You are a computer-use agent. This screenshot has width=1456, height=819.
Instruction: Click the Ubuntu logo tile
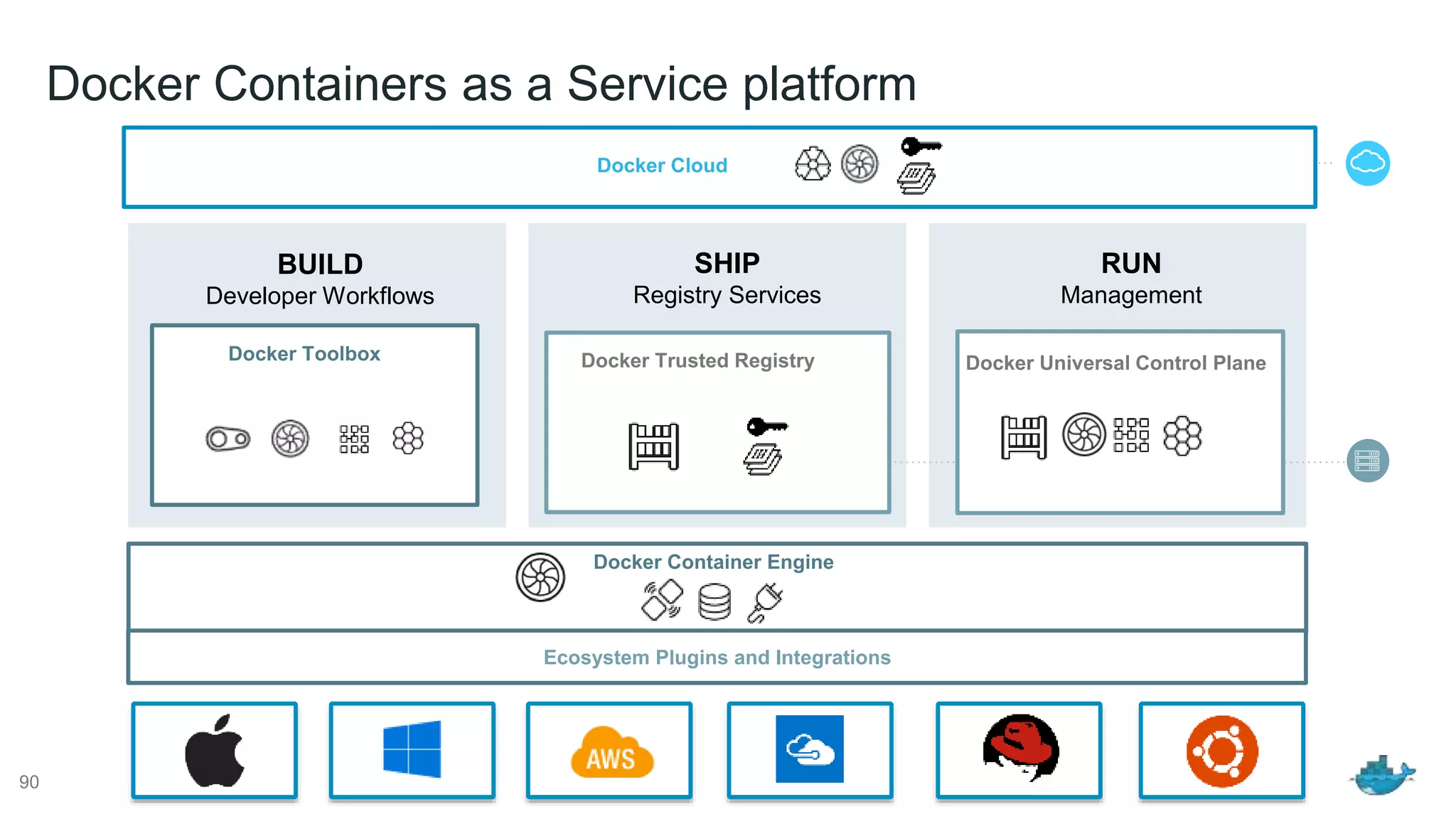click(1221, 751)
